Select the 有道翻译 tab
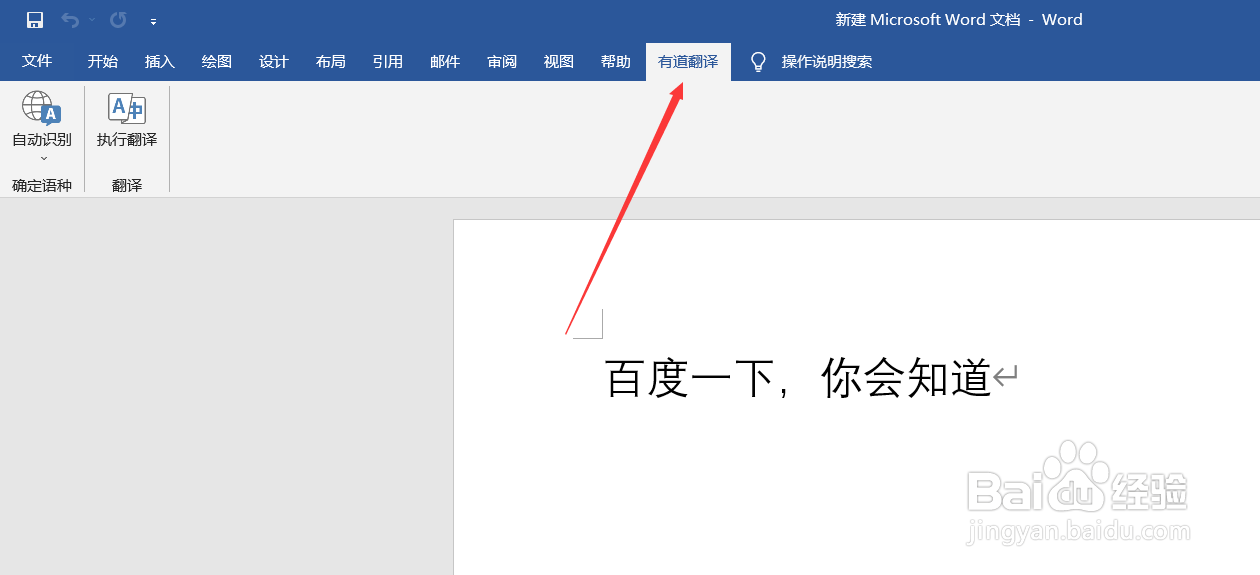 (688, 61)
